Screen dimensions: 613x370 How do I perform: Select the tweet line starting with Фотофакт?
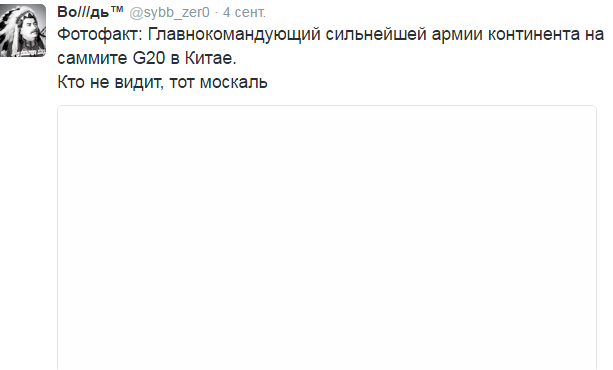(331, 35)
